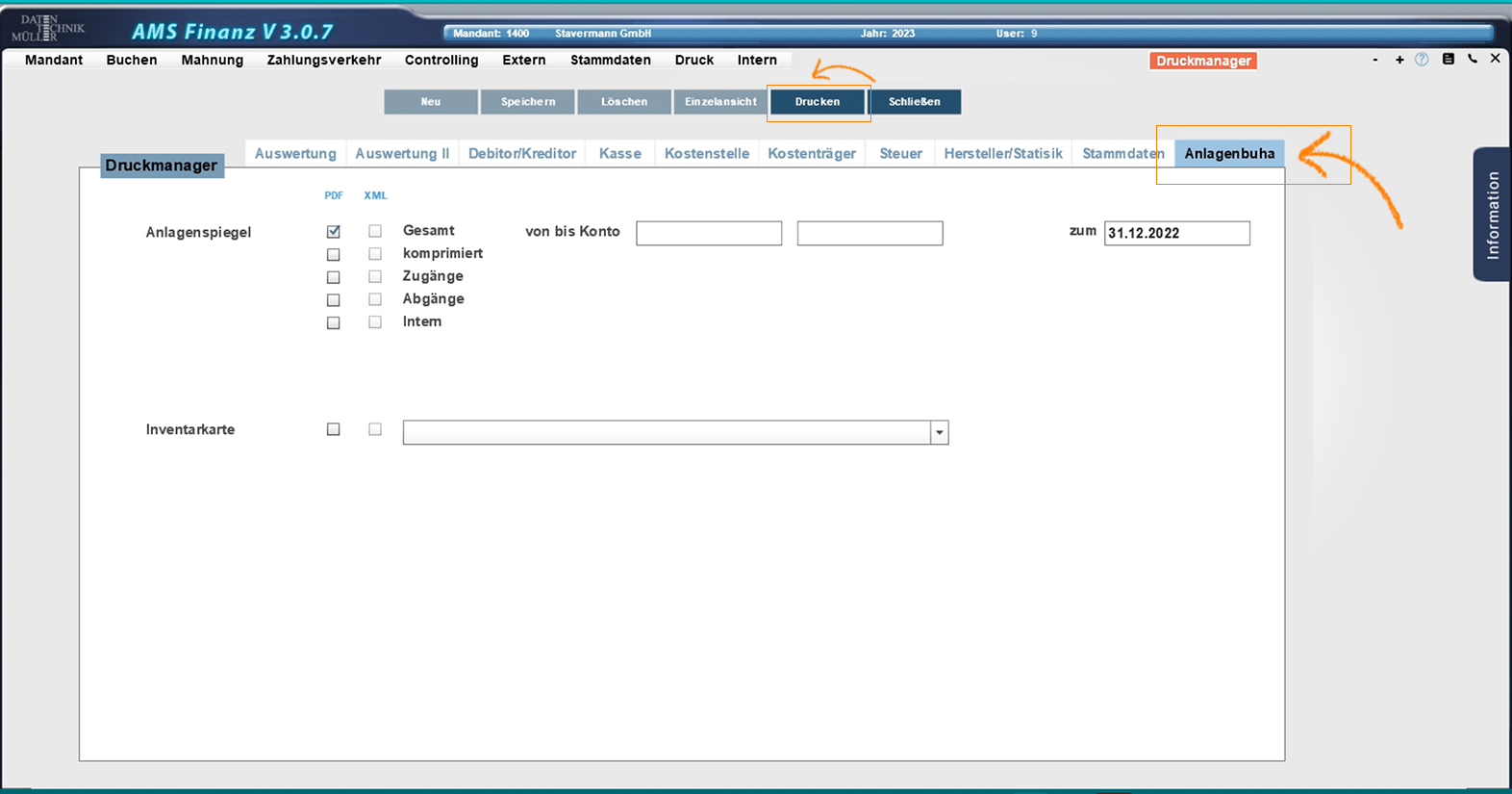Select the Debitor/Kreditor tab
This screenshot has height=794, width=1512.
click(522, 154)
